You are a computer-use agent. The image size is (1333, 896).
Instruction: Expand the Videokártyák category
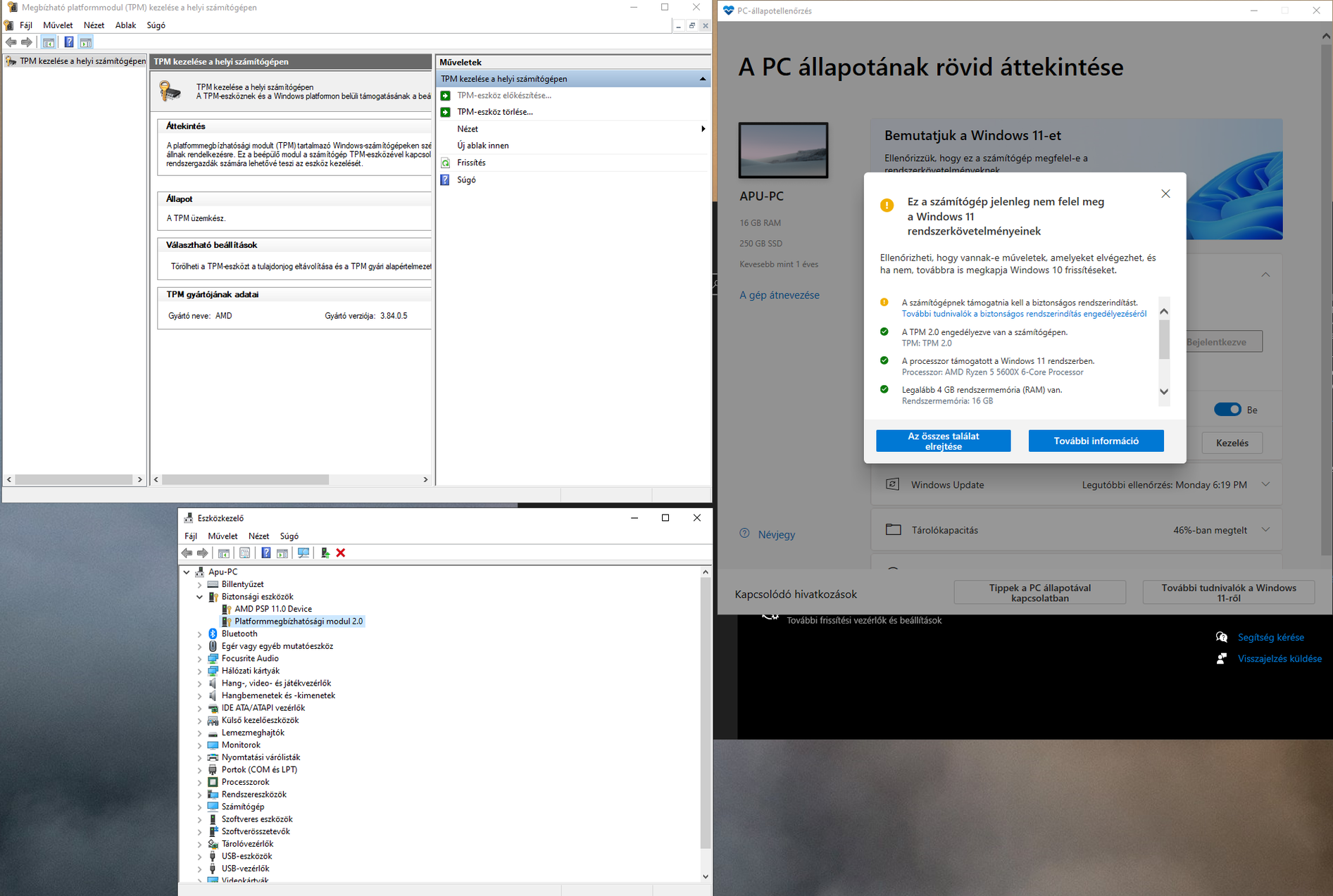[200, 881]
